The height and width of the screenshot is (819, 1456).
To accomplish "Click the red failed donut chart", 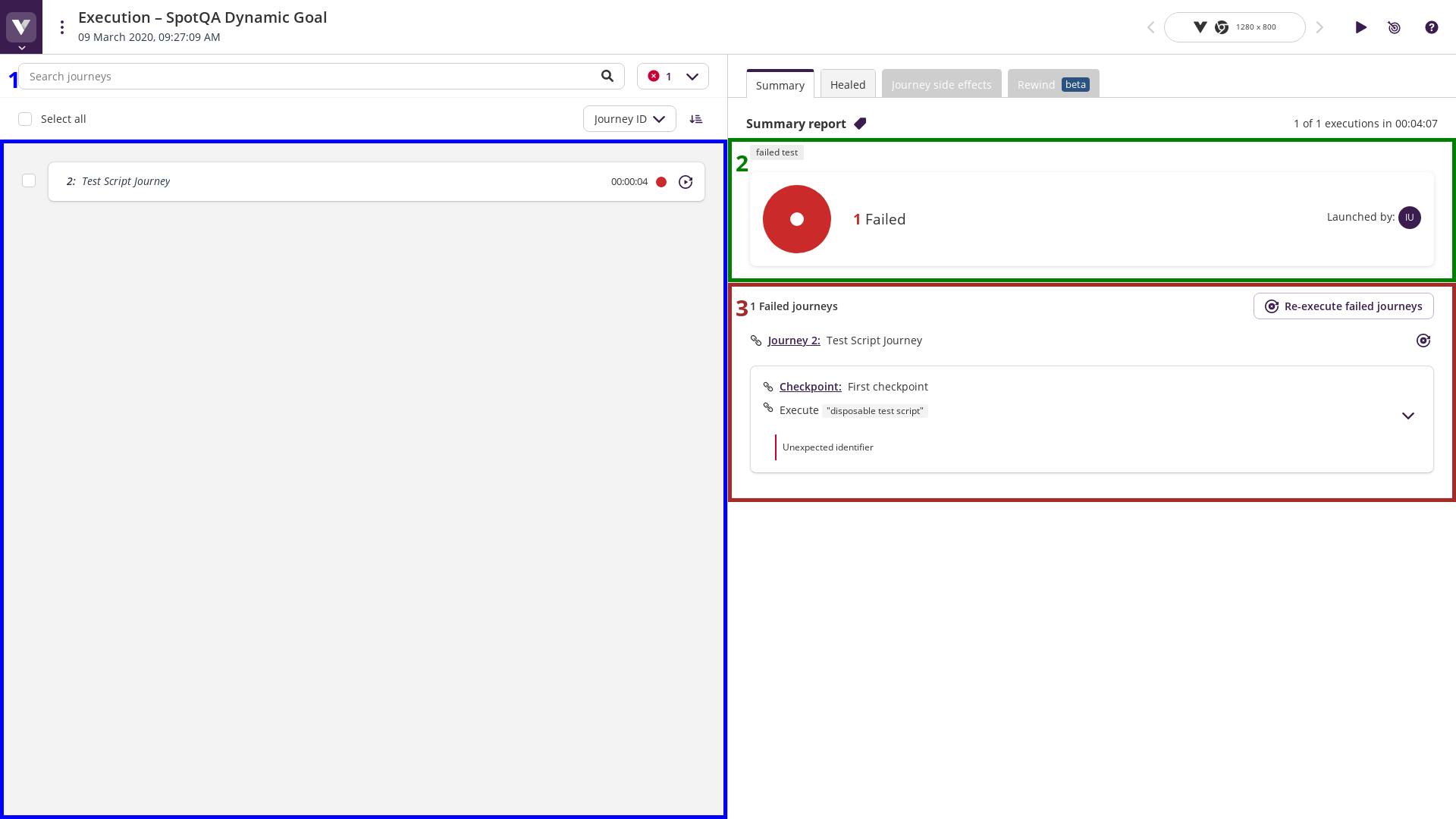I will tap(797, 219).
